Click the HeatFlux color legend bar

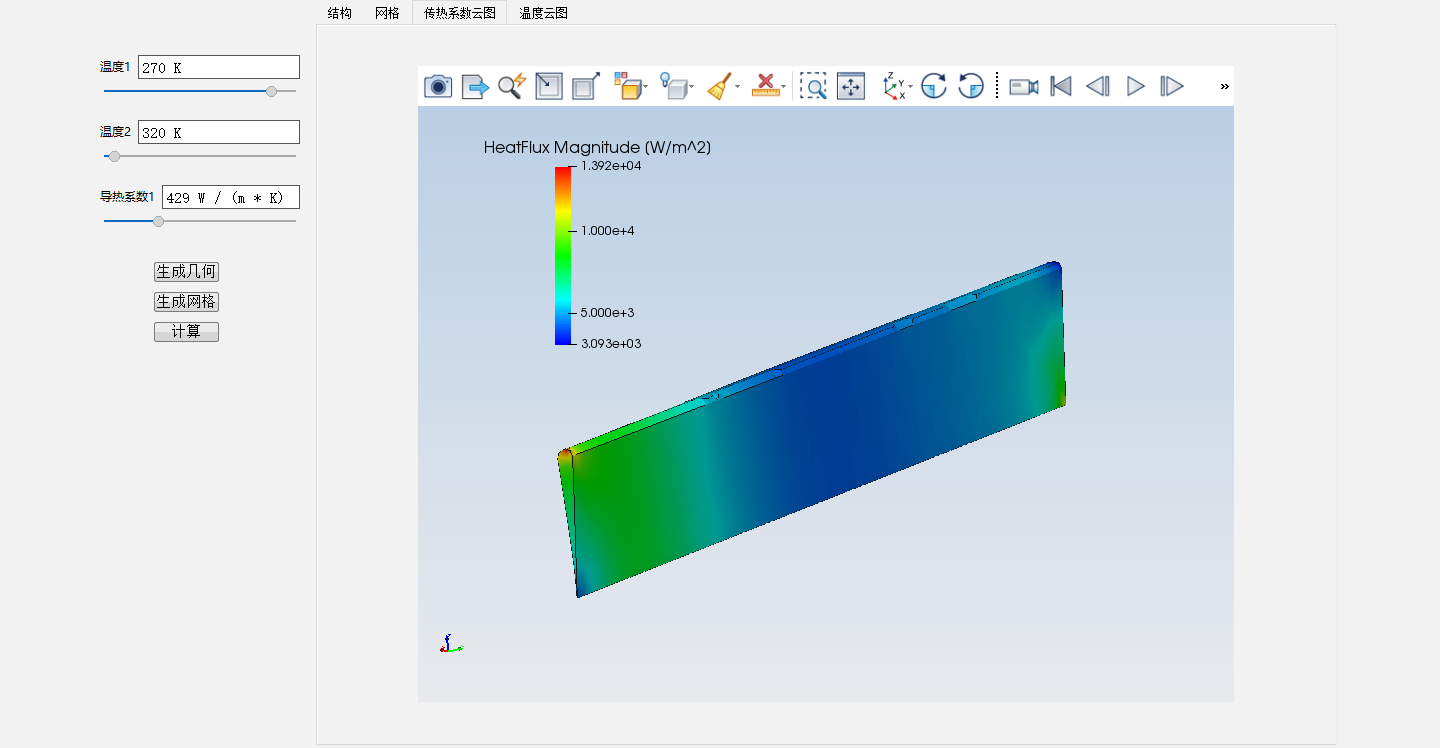pos(563,256)
